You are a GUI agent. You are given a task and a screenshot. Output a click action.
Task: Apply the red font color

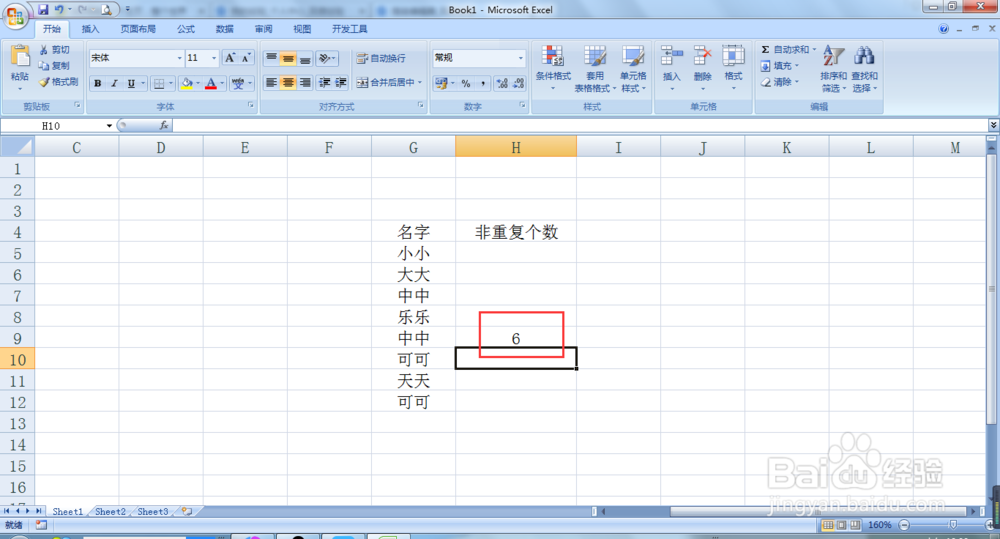click(211, 83)
